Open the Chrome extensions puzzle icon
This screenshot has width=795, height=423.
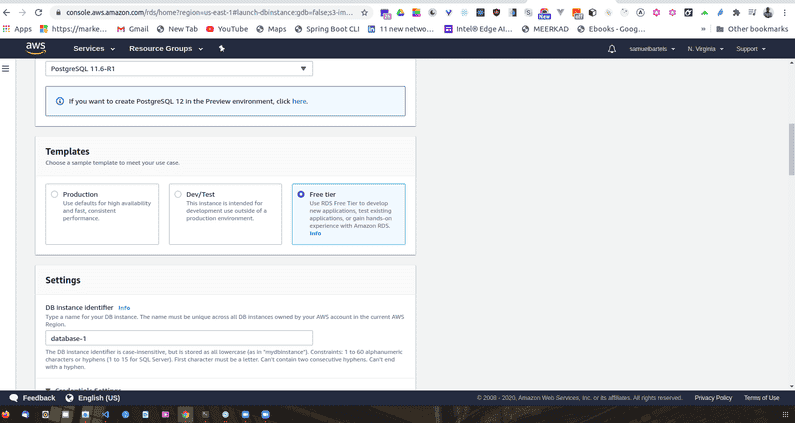click(736, 13)
